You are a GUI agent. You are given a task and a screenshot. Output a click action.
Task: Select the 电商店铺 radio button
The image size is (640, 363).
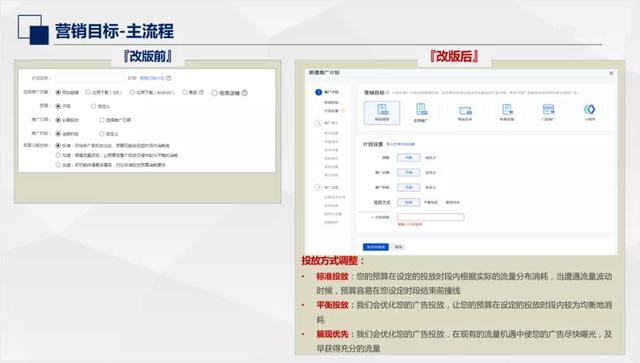coord(214,93)
